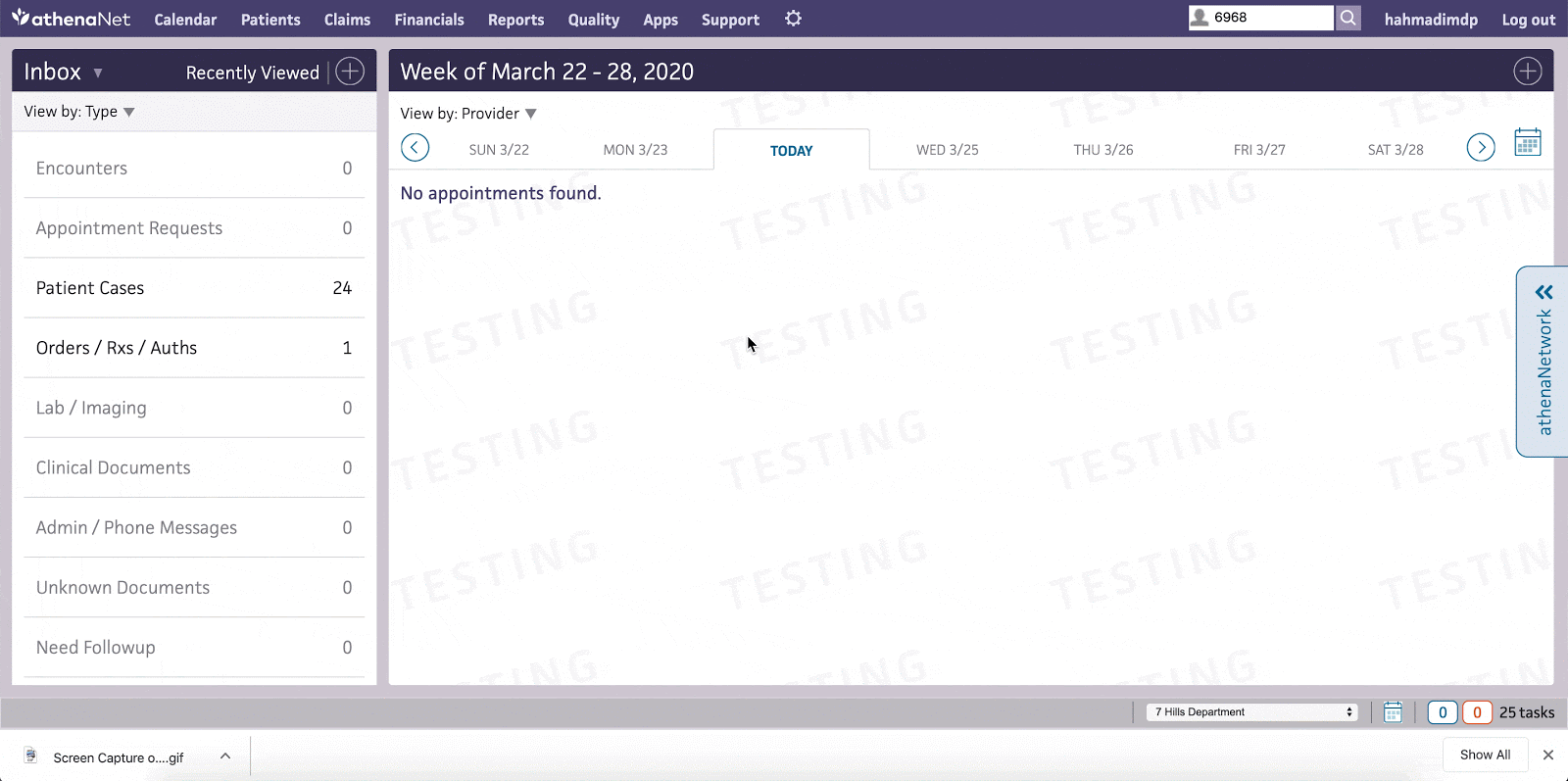The image size is (1568, 781).
Task: Click the calendar icon in the bottom status bar
Action: tap(1392, 712)
